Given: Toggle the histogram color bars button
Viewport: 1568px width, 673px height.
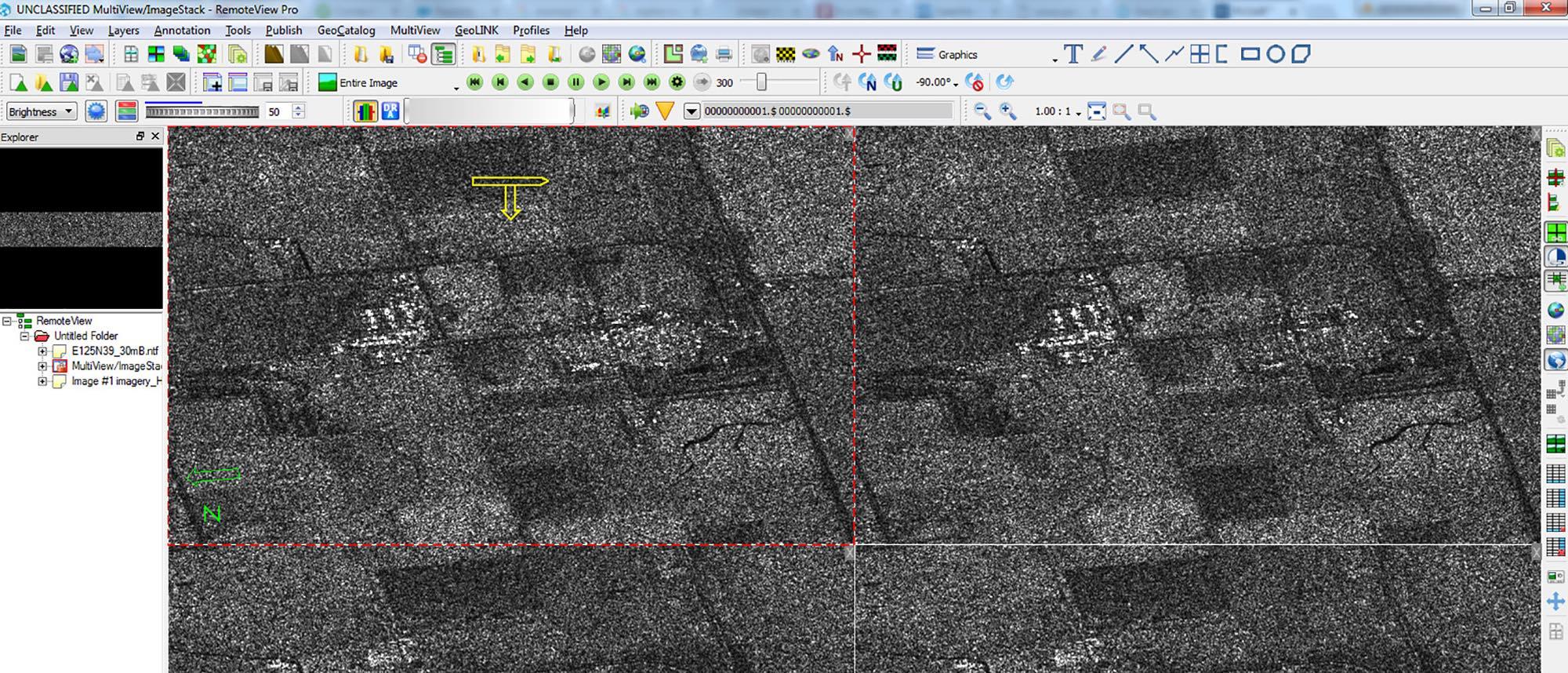Looking at the screenshot, I should coord(365,111).
